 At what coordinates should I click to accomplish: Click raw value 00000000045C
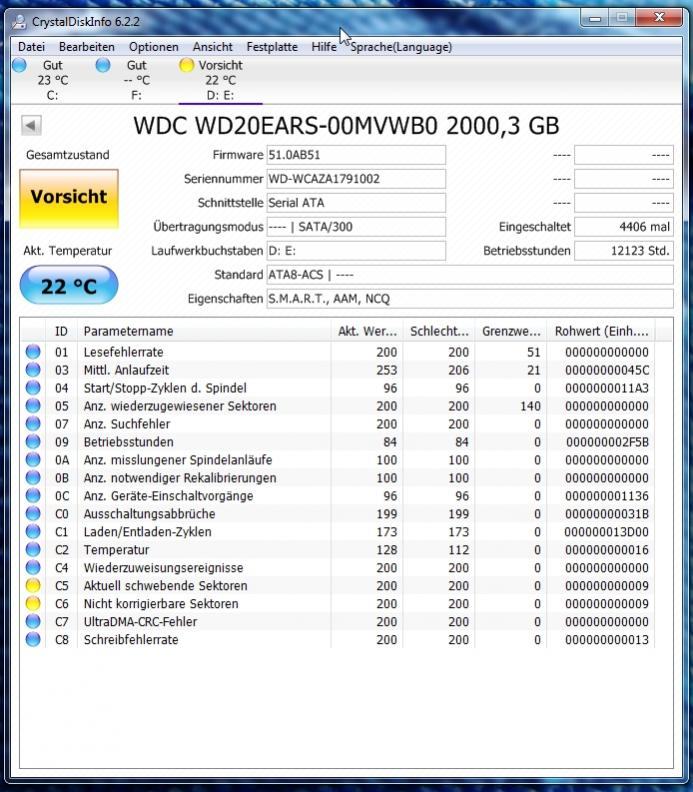(x=607, y=370)
